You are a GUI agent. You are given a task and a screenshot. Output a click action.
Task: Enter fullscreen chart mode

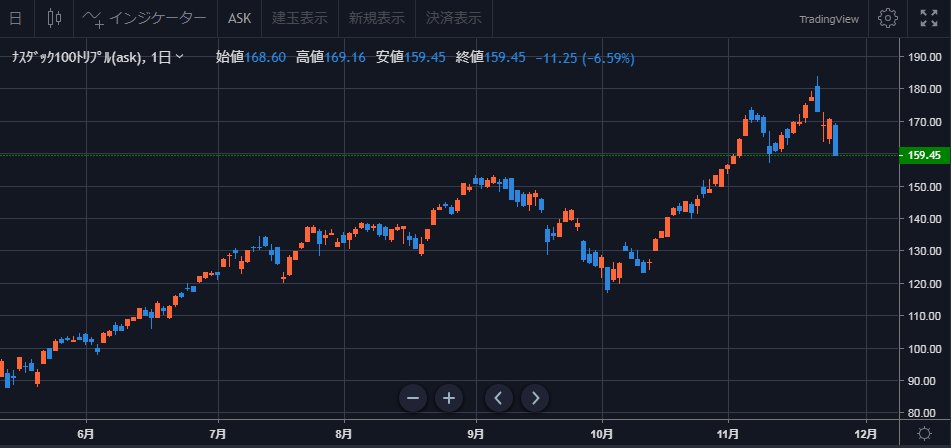(929, 18)
